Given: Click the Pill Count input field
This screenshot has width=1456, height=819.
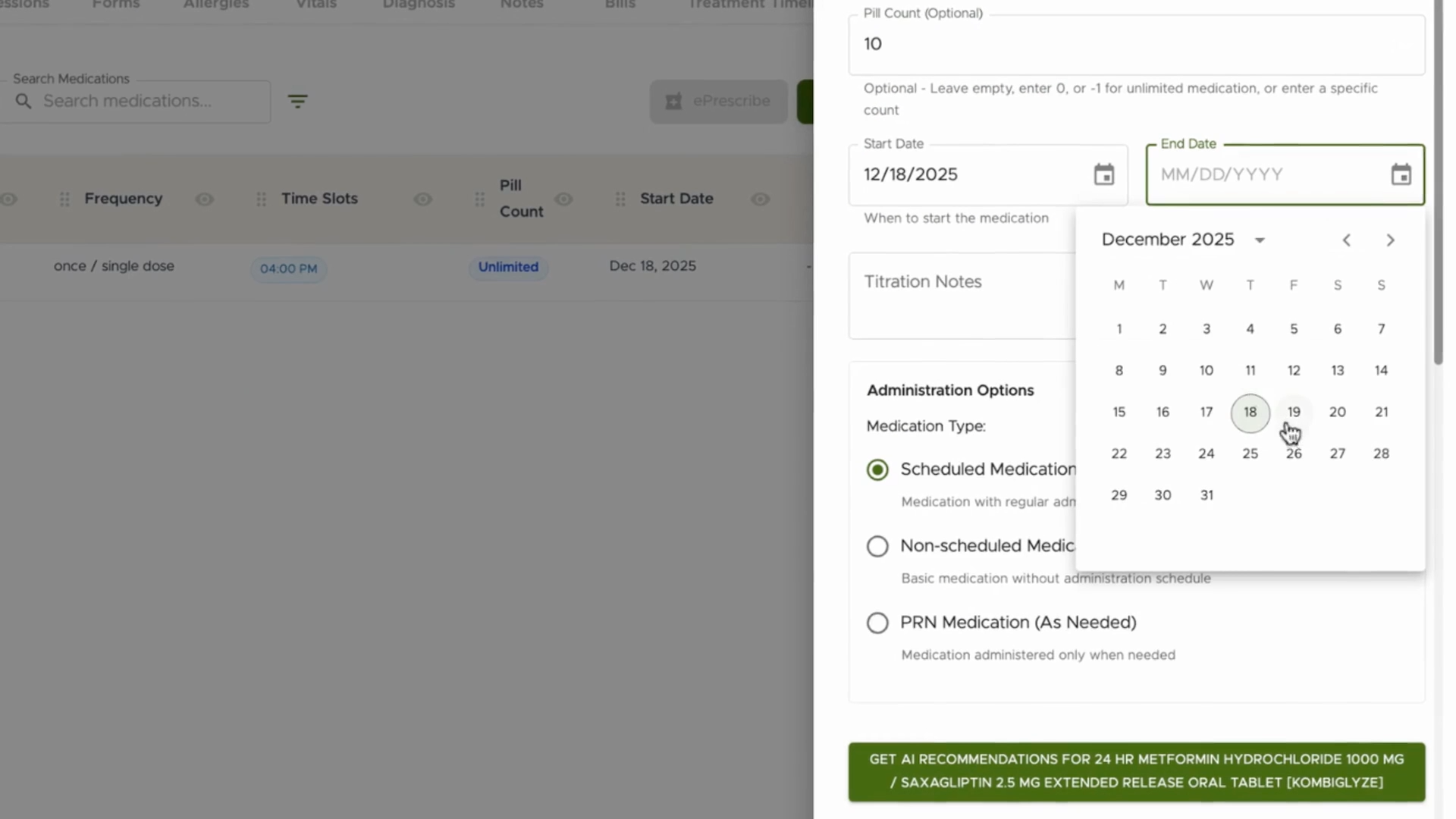Looking at the screenshot, I should [1137, 45].
